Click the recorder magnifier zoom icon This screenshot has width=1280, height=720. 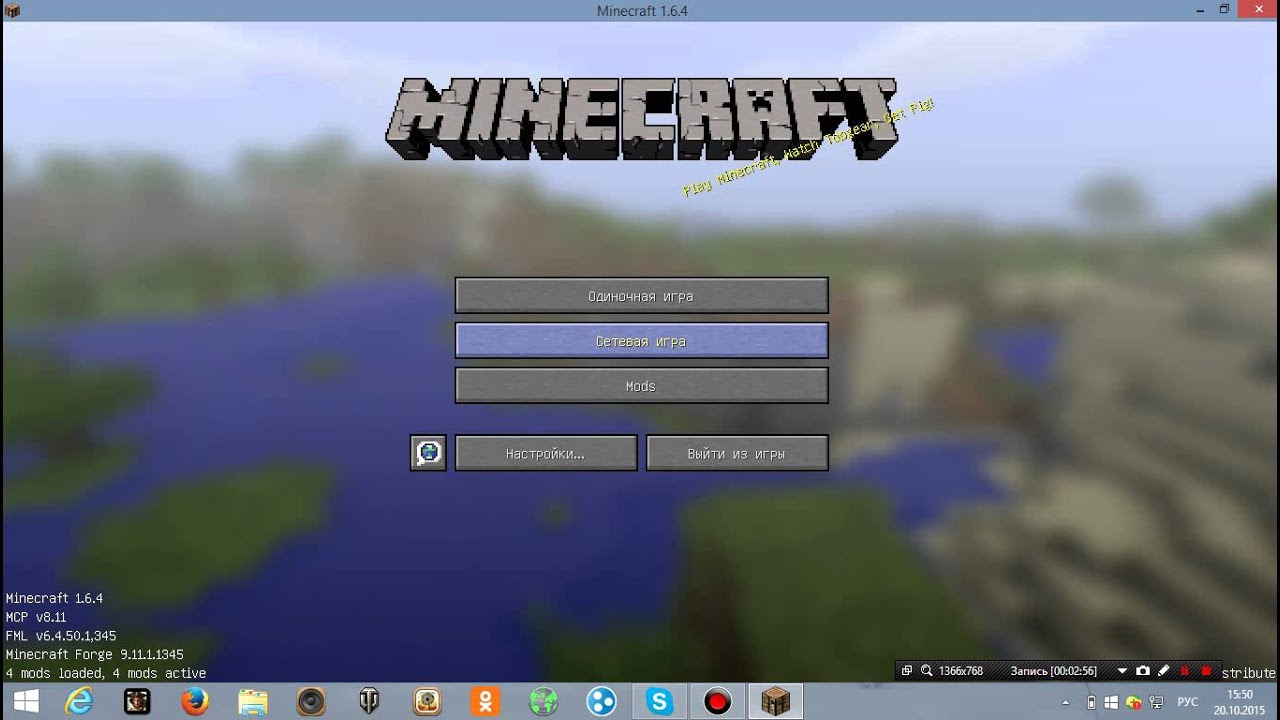point(926,671)
